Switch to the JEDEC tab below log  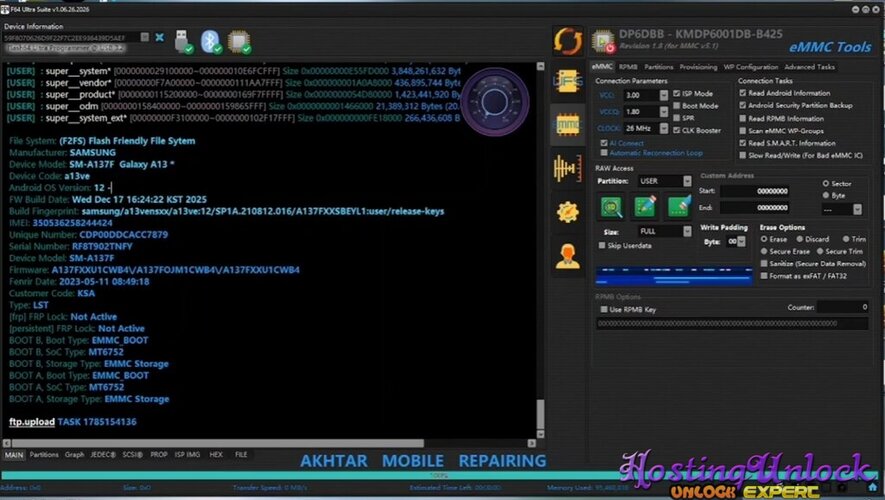(103, 454)
